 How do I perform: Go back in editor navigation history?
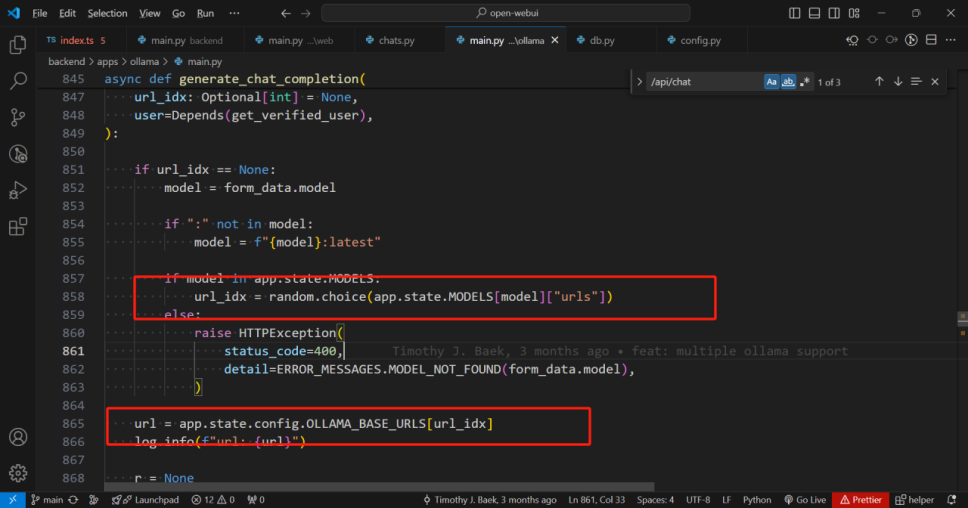[285, 13]
